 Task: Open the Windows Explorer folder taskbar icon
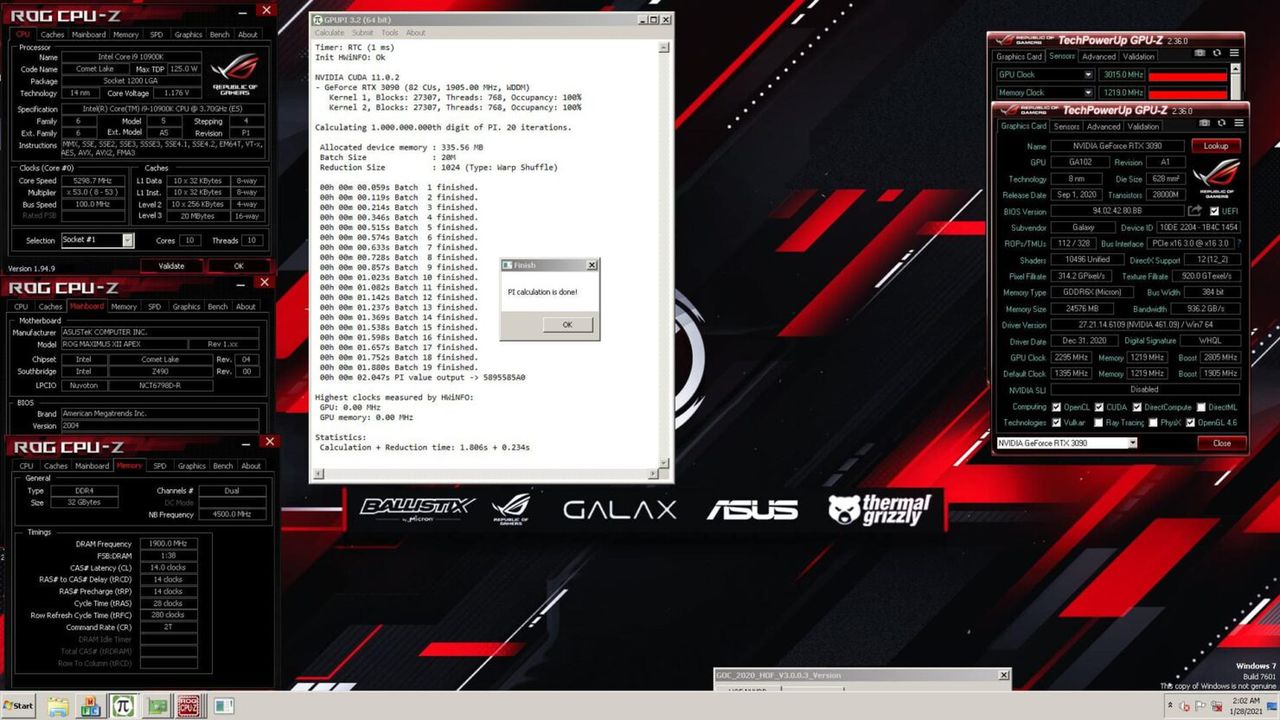click(59, 705)
